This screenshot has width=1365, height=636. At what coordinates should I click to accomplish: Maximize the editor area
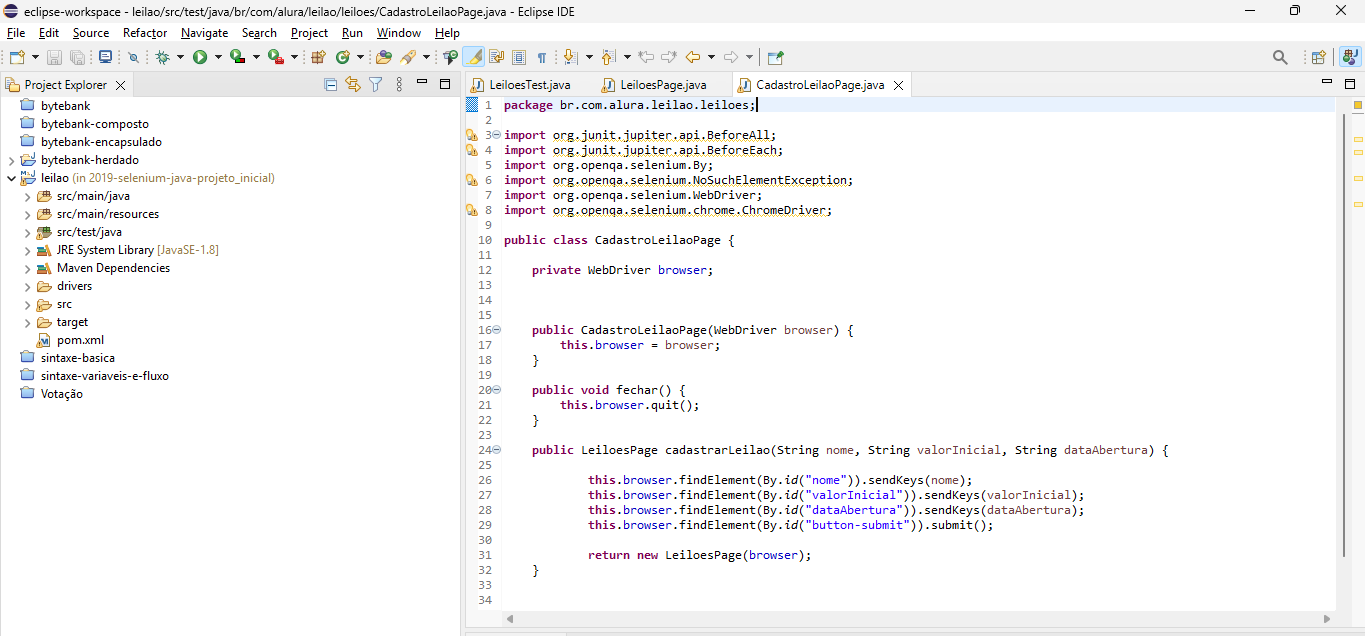pos(1352,82)
